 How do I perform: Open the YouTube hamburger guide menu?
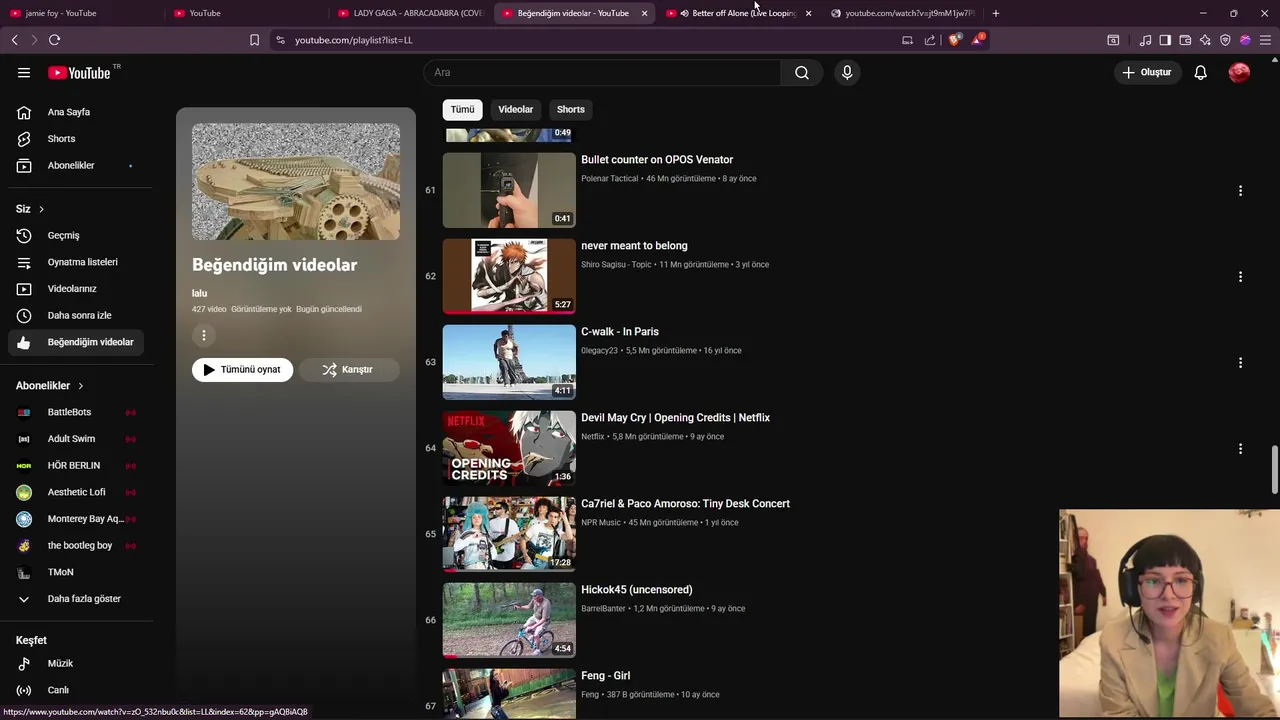(24, 72)
